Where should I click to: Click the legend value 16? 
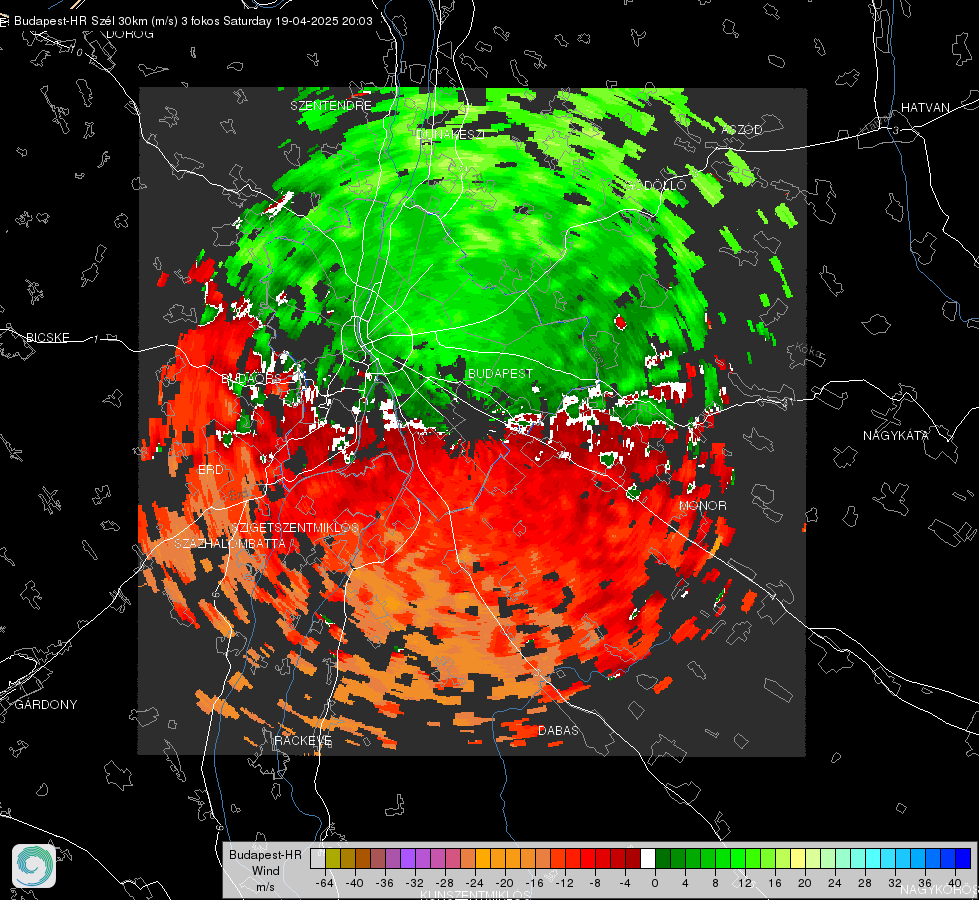pos(775,883)
